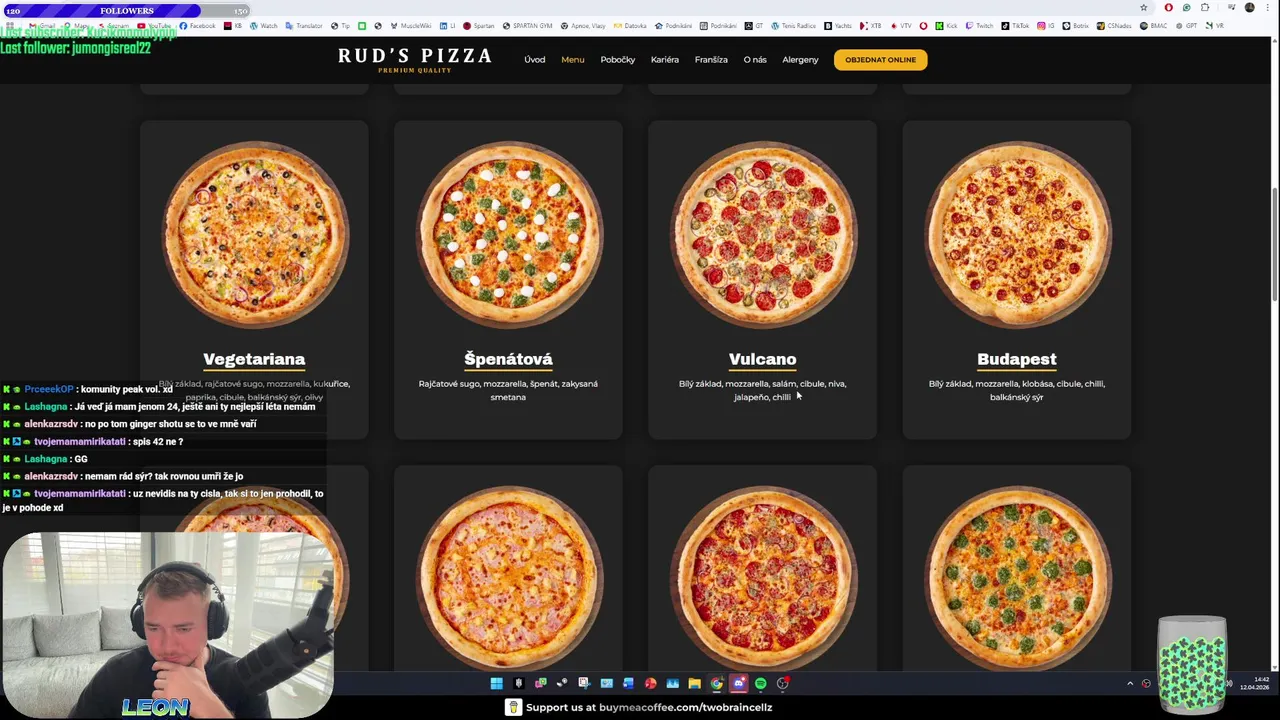The width and height of the screenshot is (1280, 720).
Task: Click the Budapest title
Action: pos(1017,359)
